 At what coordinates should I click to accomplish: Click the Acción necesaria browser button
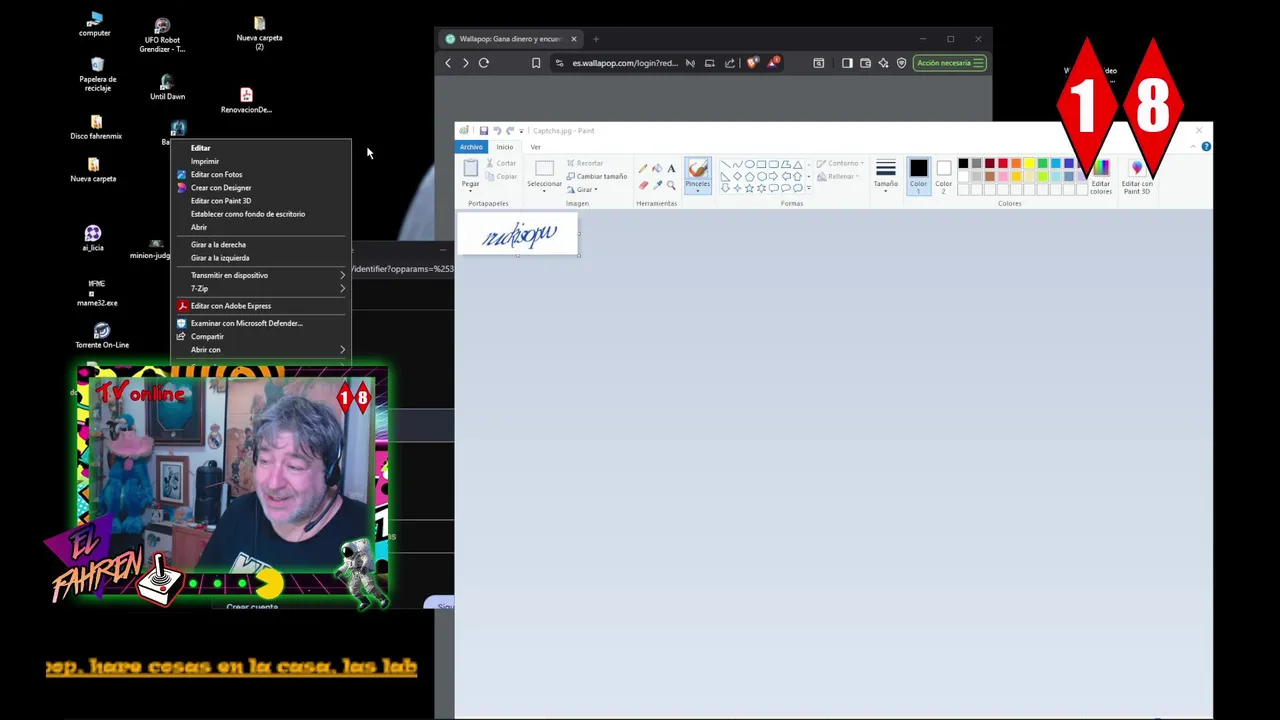click(950, 63)
